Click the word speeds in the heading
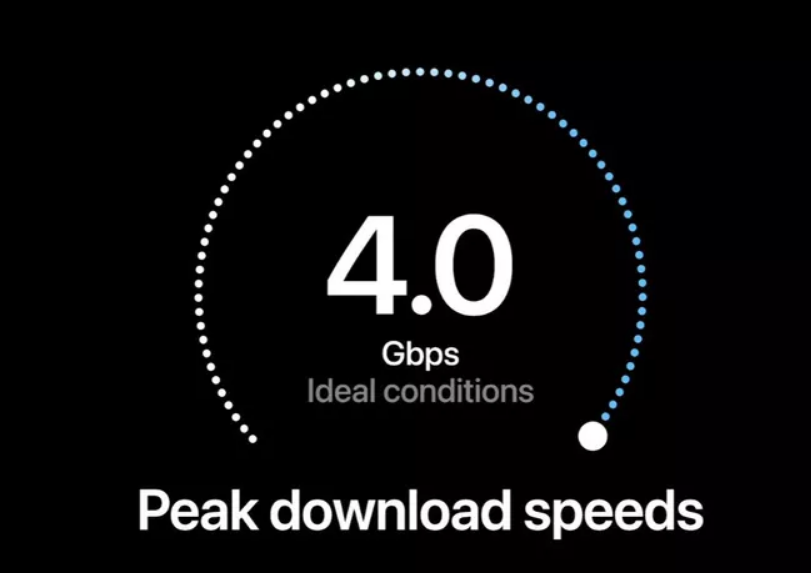The height and width of the screenshot is (573, 811). pos(613,512)
